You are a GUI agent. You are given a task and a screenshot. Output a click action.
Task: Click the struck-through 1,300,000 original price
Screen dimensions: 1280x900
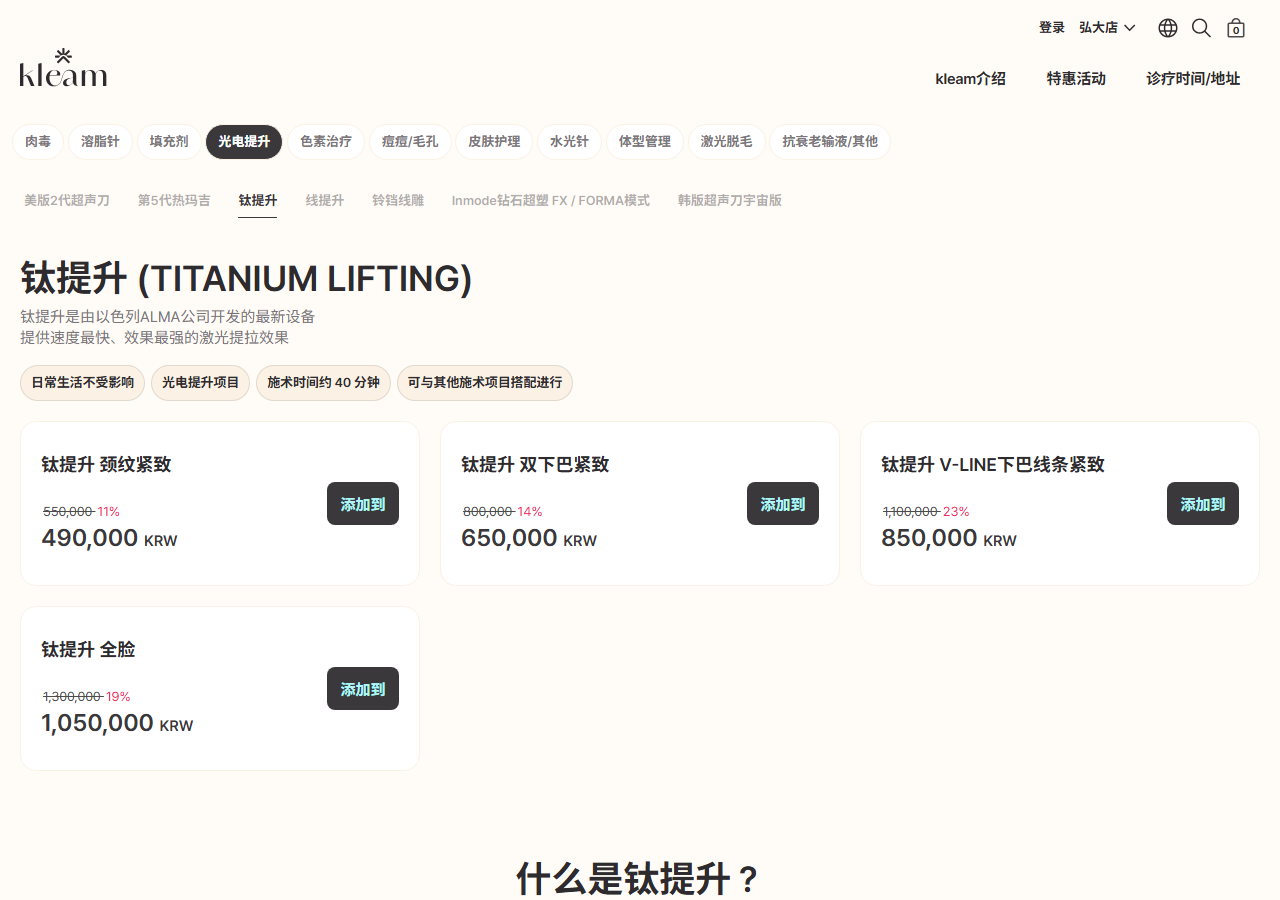tap(72, 697)
